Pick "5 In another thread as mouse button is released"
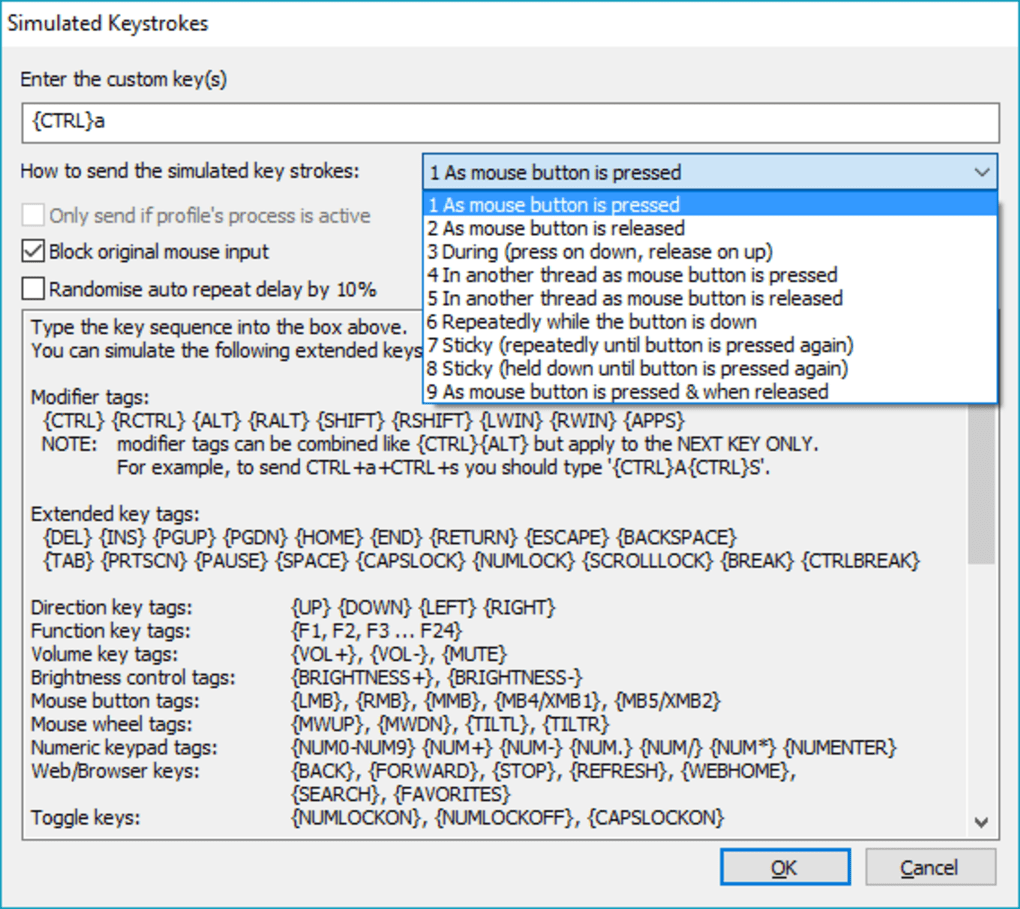Image resolution: width=1020 pixels, height=909 pixels. [x=602, y=297]
